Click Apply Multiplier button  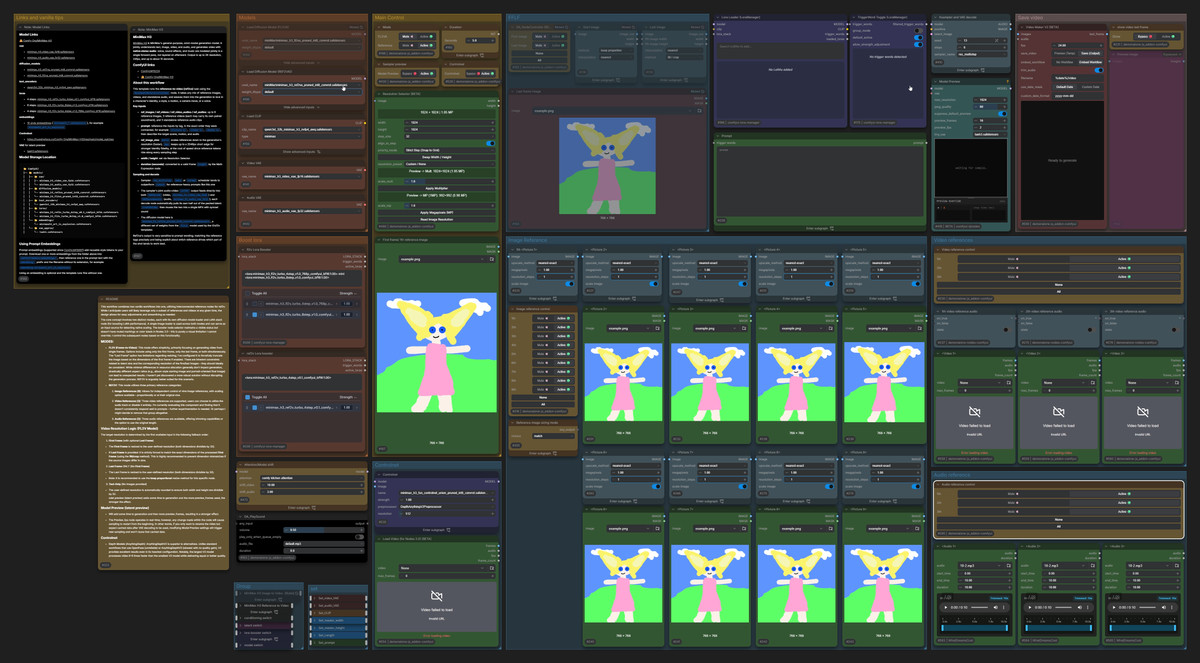[x=436, y=187]
